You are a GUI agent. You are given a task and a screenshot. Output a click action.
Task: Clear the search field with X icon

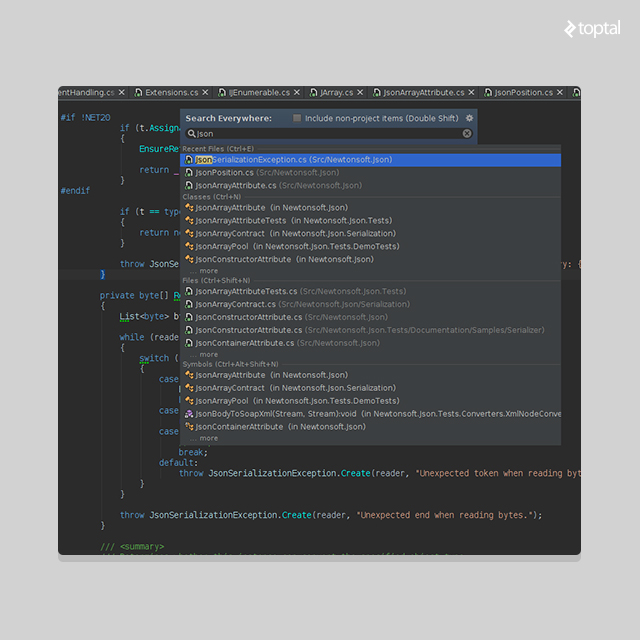[x=467, y=133]
